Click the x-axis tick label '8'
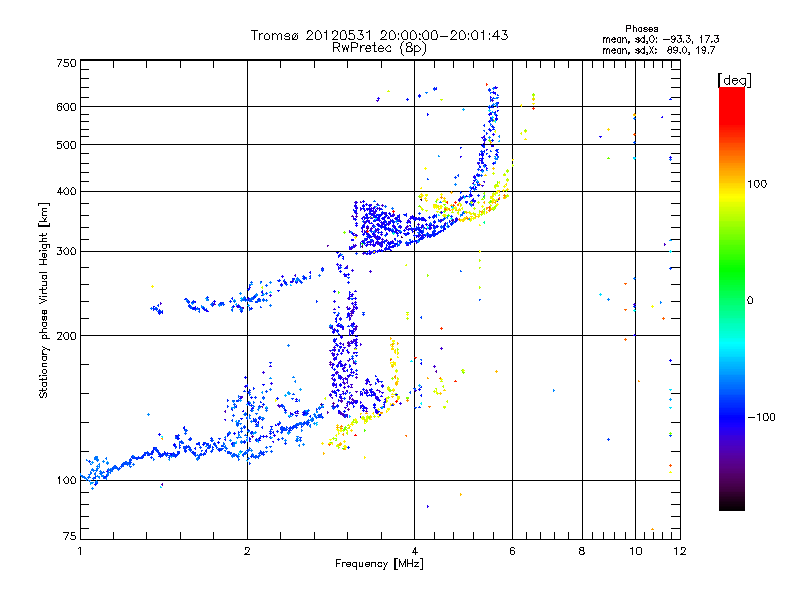Image resolution: width=800 pixels, height=600 pixels. pyautogui.click(x=582, y=551)
